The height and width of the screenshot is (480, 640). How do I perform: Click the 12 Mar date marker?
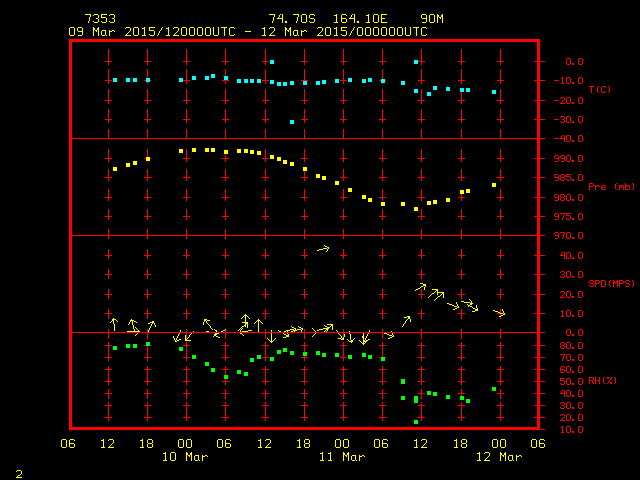498,457
